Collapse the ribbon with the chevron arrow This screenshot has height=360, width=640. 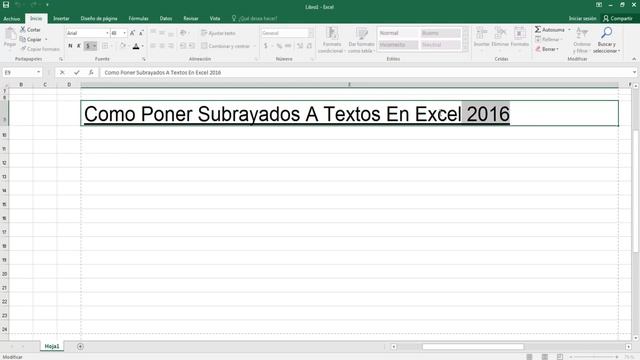click(x=634, y=59)
